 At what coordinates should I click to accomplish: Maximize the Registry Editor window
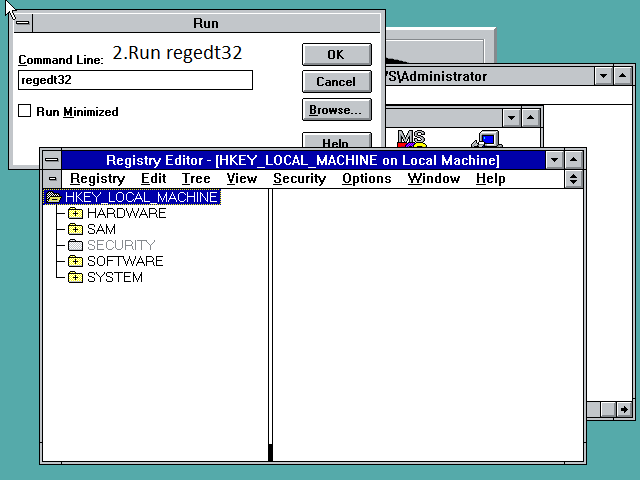point(573,160)
